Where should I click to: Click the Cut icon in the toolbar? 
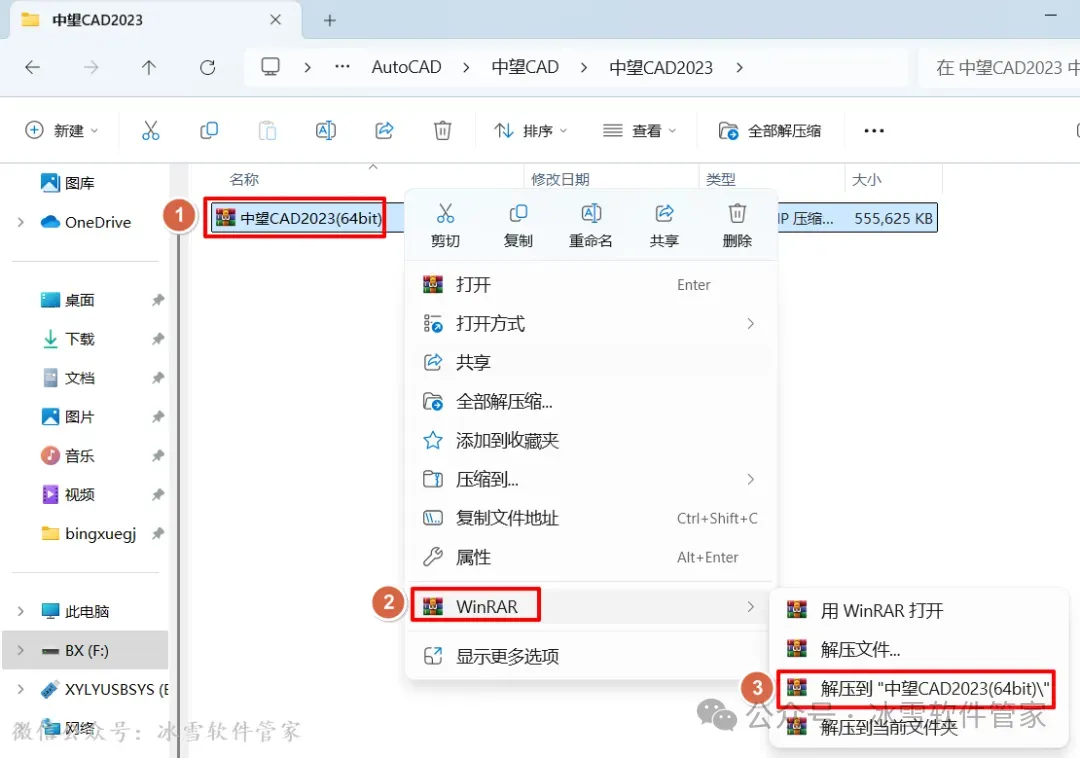tap(150, 130)
